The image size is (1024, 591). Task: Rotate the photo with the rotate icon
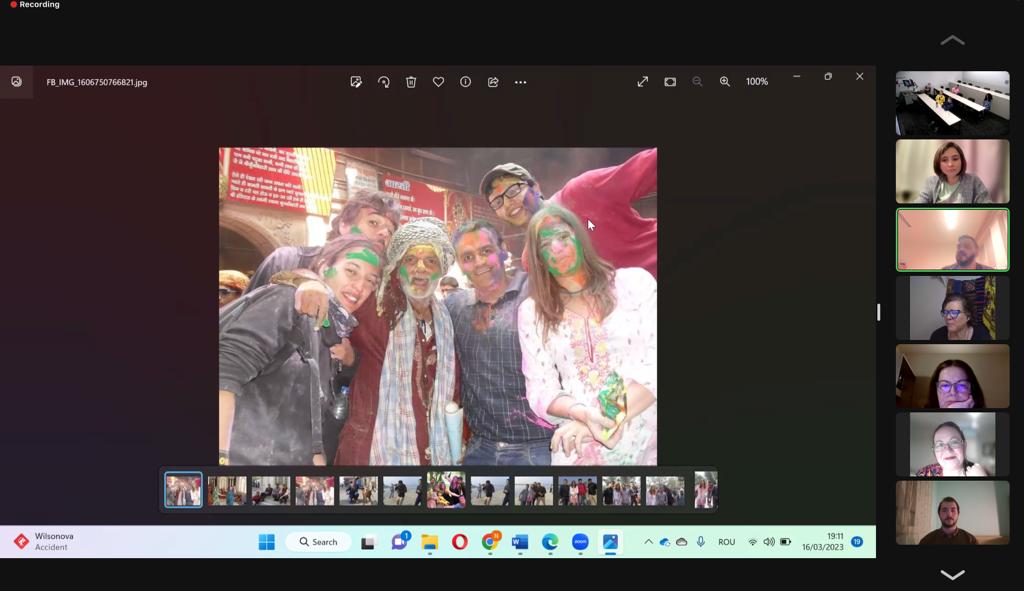383,82
